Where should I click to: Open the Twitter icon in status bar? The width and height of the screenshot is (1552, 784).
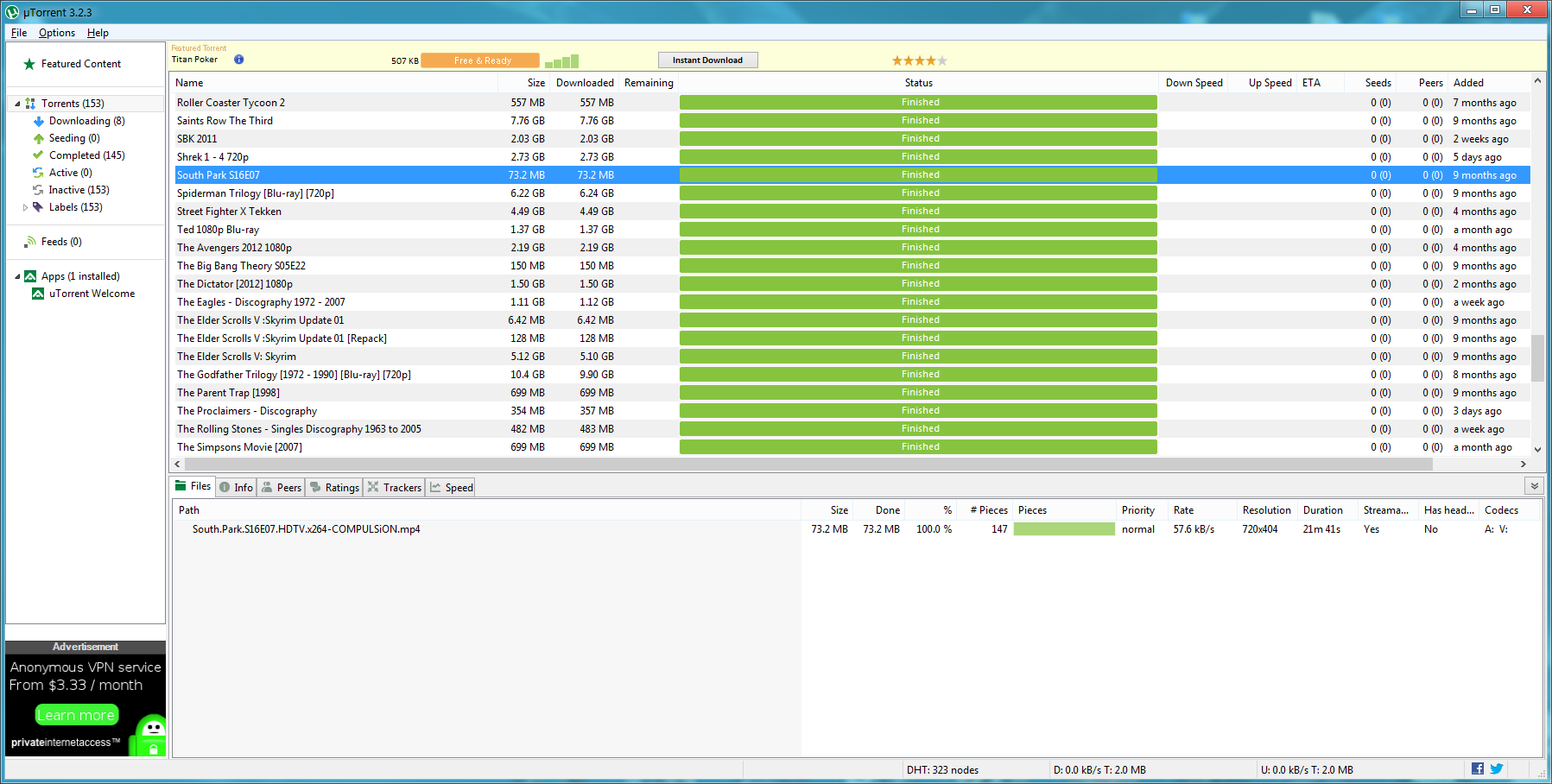1497,768
